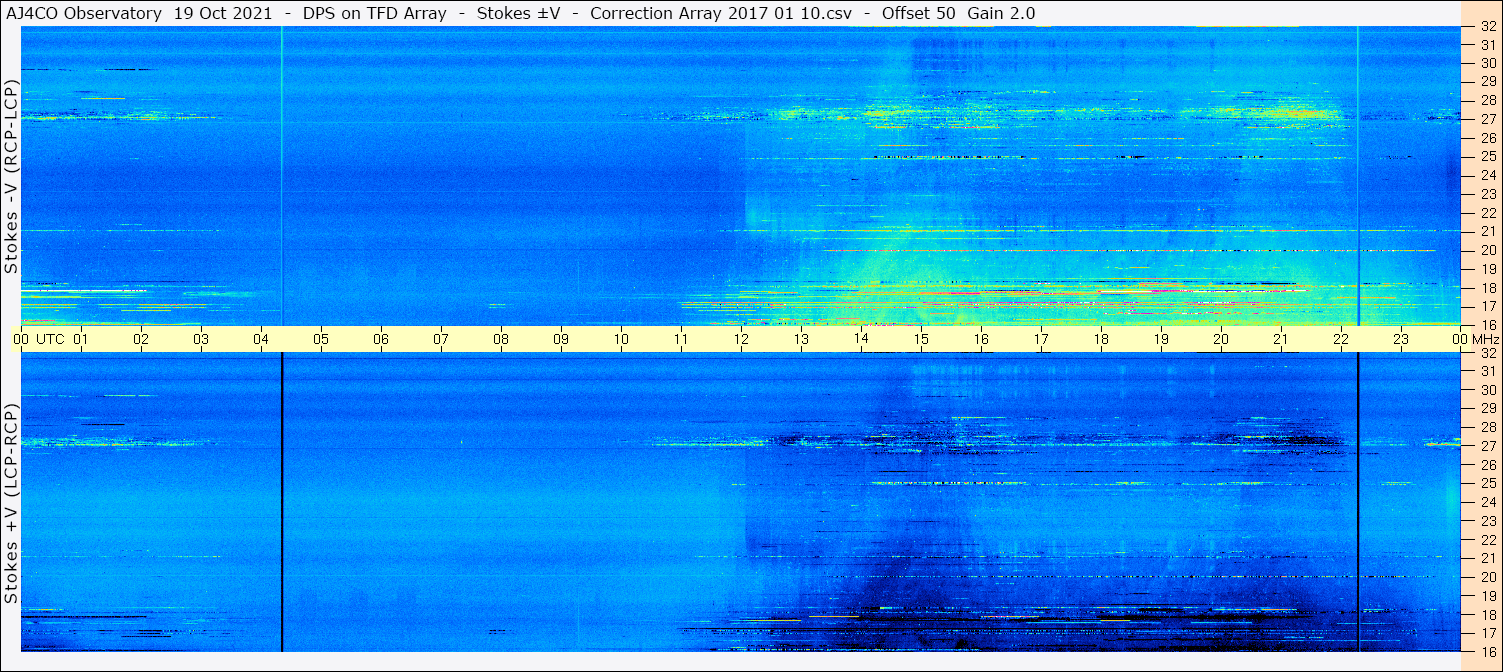Screen dimensions: 1503x672
Task: Select the 20 hour tick on time axis
Action: pos(1221,339)
